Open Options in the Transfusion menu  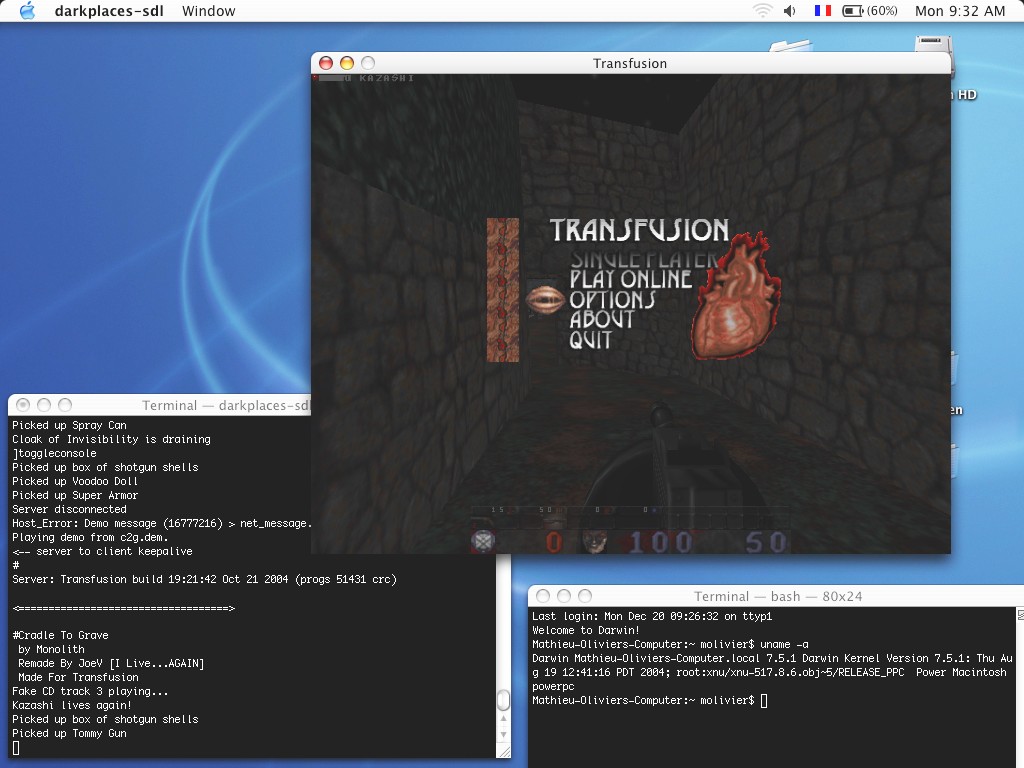point(612,300)
